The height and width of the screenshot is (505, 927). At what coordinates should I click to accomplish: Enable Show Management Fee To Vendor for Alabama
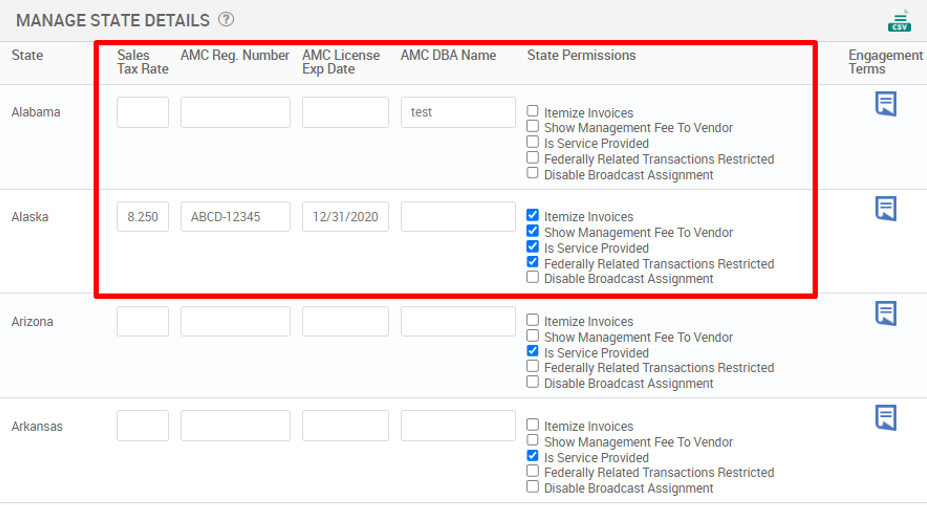pos(533,126)
